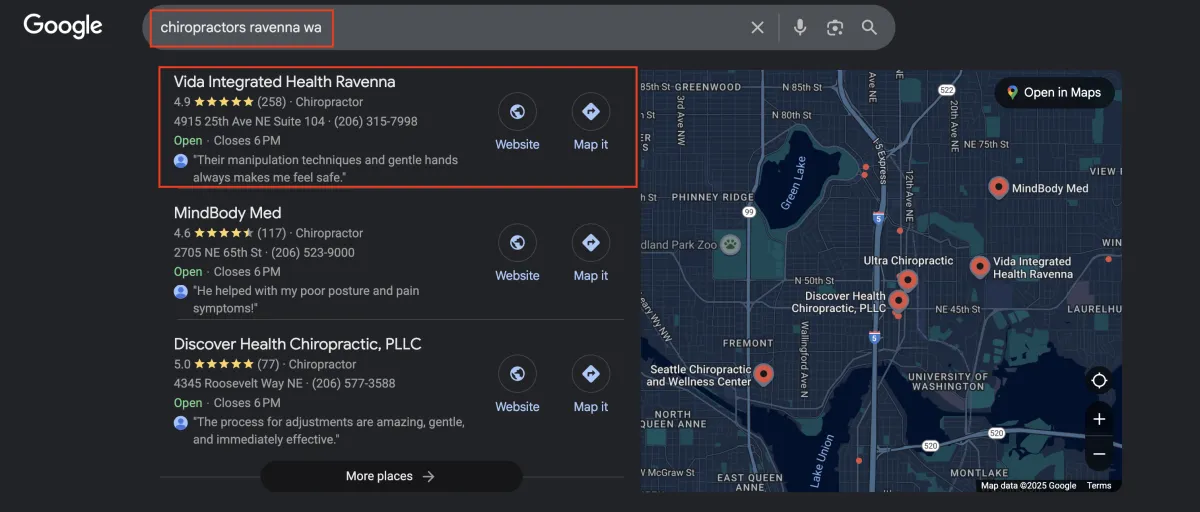Zoom in the map with plus button
This screenshot has height=512, width=1200.
tap(1099, 419)
